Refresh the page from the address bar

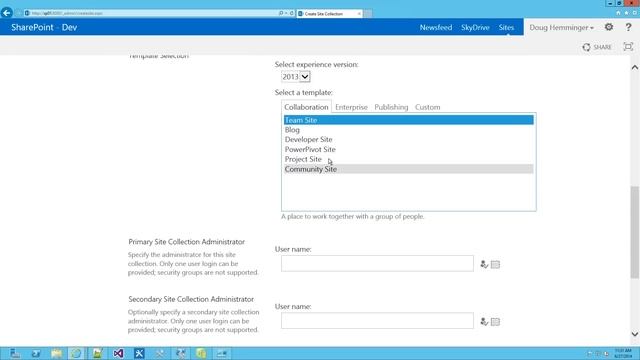(x=291, y=13)
